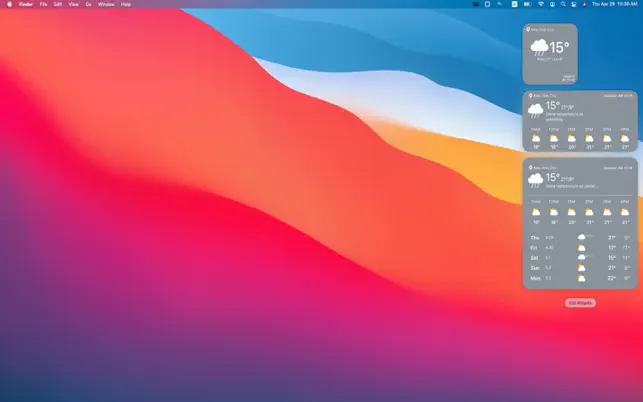Select Mon row in large forecast widget
Screen dimensions: 643x402
click(580, 278)
